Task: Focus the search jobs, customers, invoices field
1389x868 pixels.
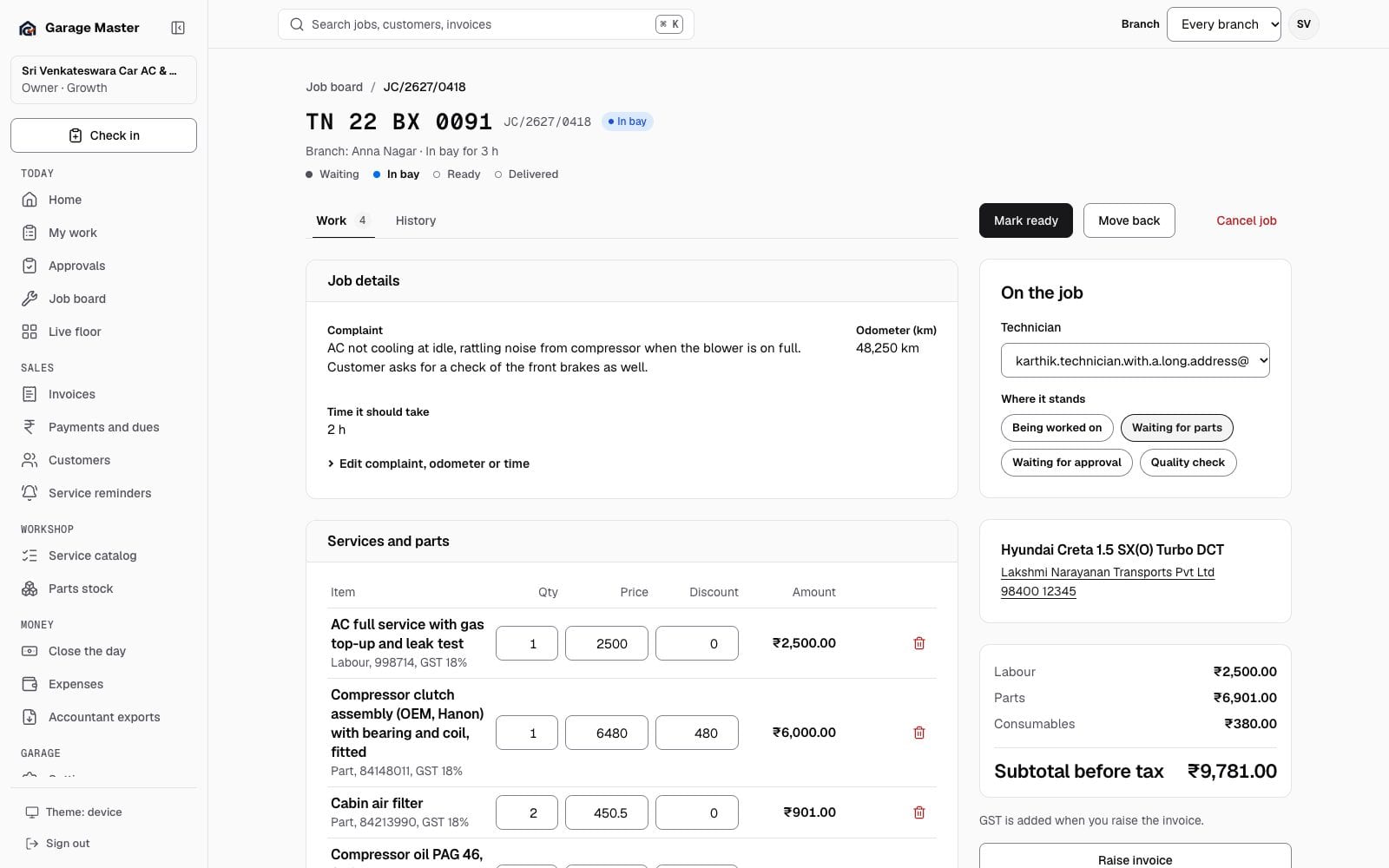Action: coord(485,24)
